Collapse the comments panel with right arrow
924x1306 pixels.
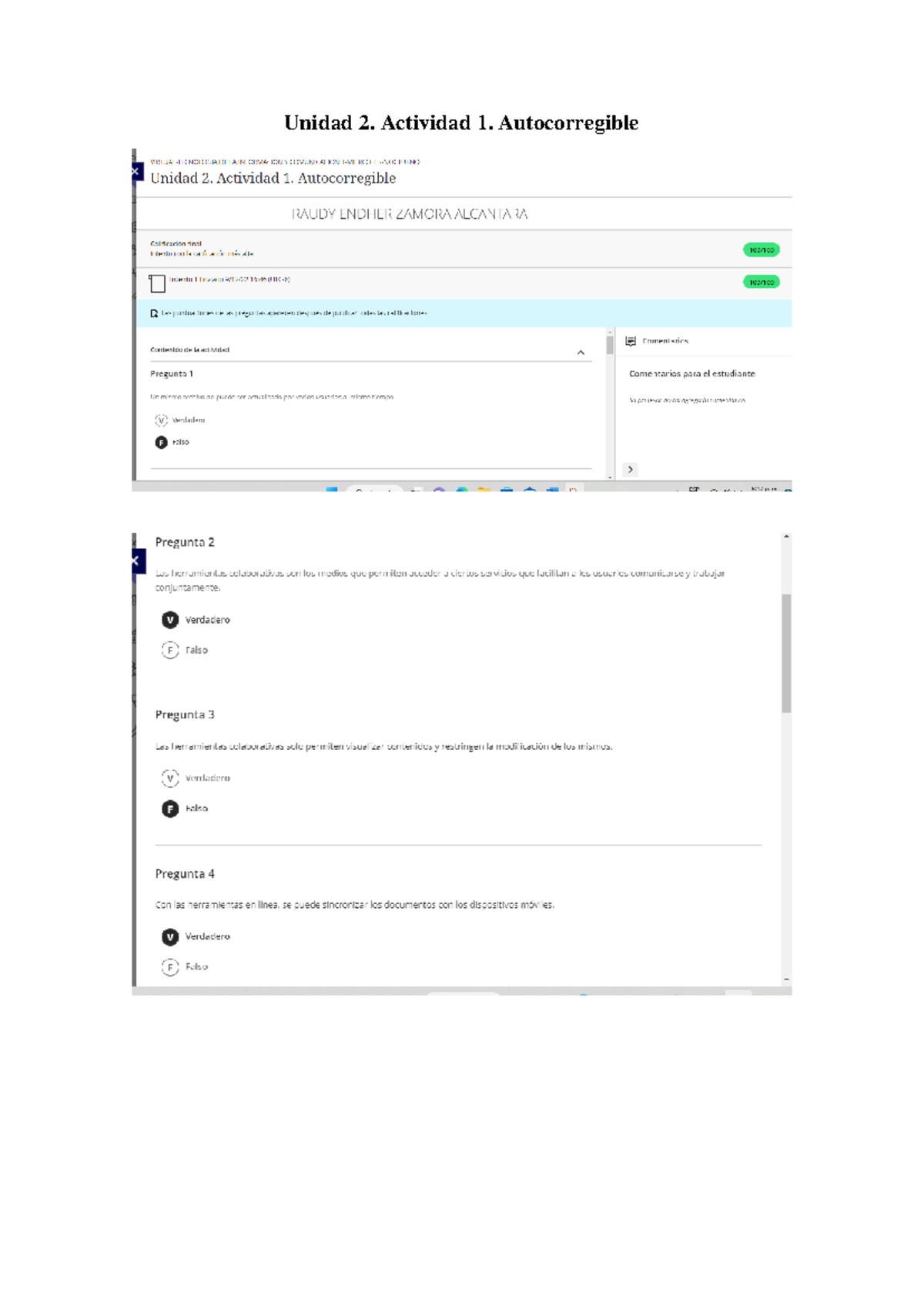click(x=630, y=470)
